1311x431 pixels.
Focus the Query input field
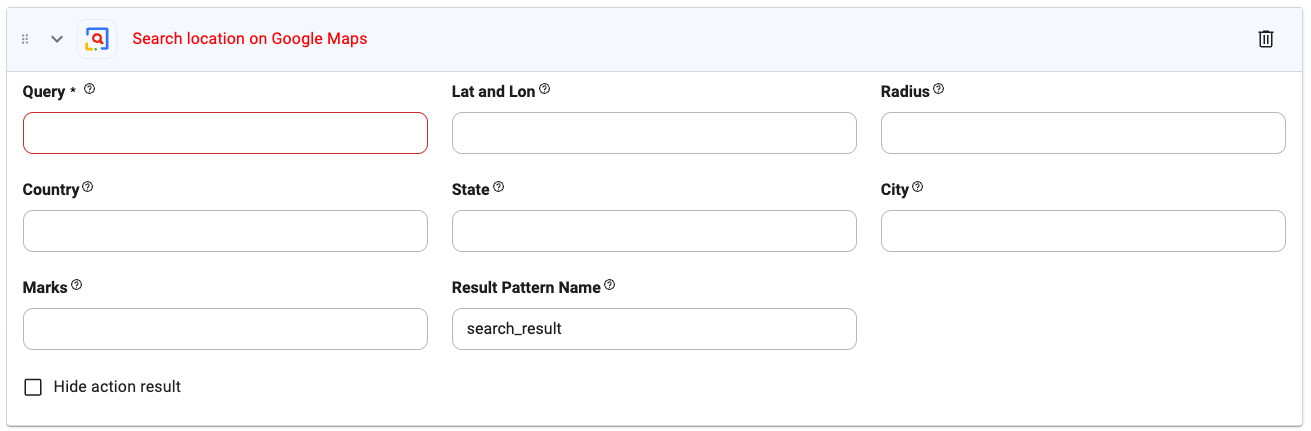tap(225, 133)
